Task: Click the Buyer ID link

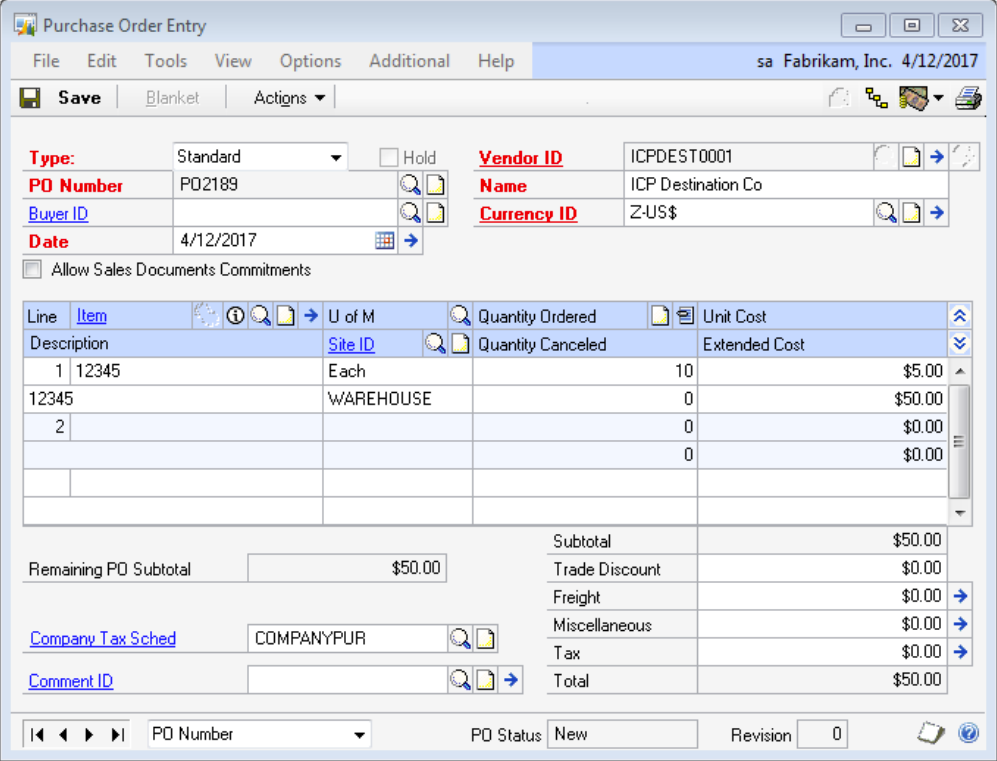Action: (58, 214)
